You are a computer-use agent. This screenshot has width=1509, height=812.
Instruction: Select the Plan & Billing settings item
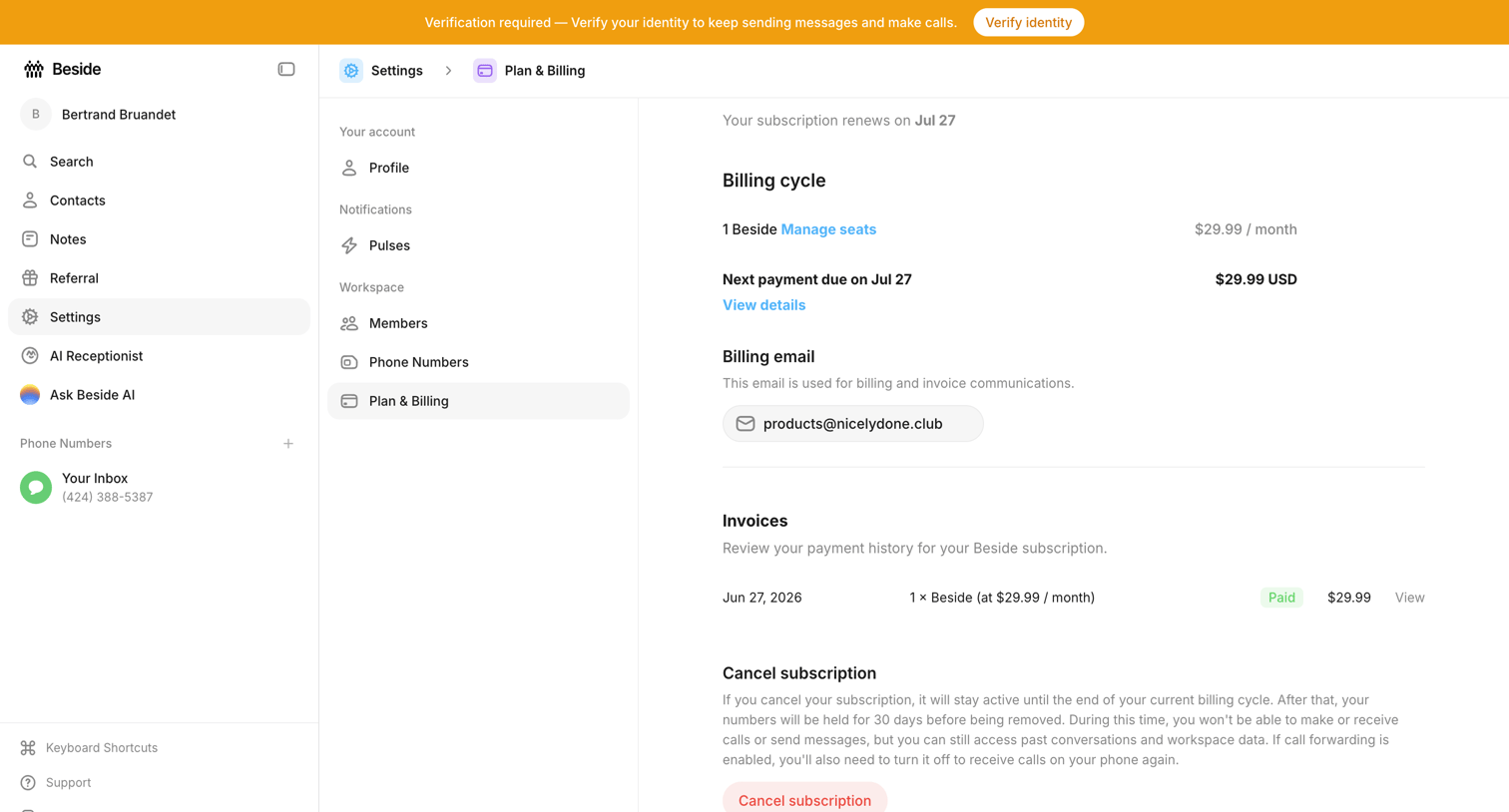click(478, 401)
